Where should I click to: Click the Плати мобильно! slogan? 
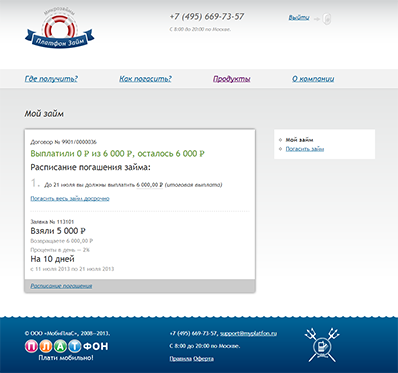(66, 358)
